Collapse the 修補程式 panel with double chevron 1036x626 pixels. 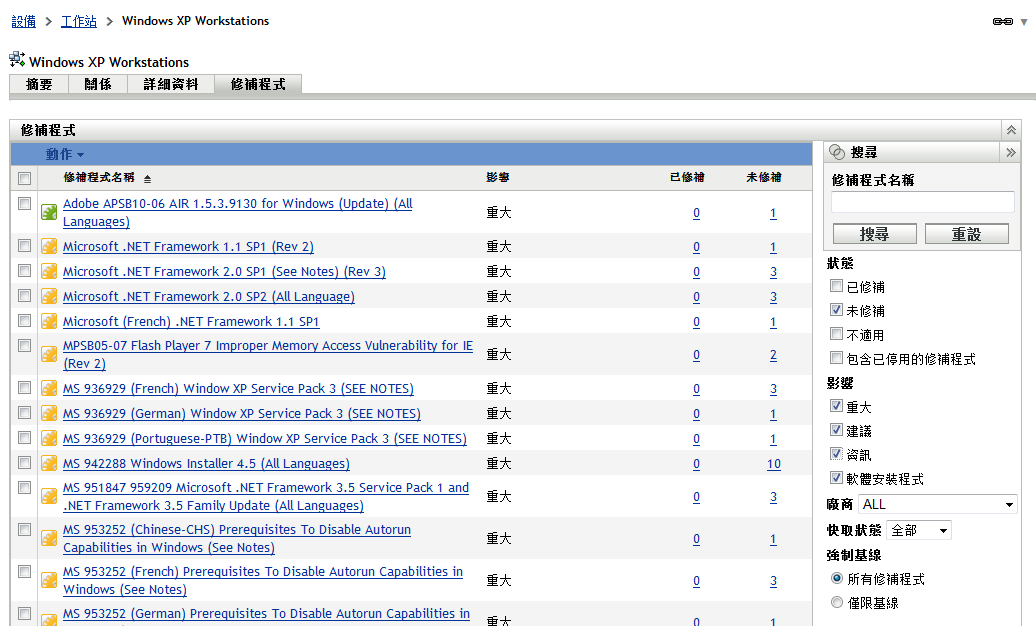click(x=1011, y=130)
